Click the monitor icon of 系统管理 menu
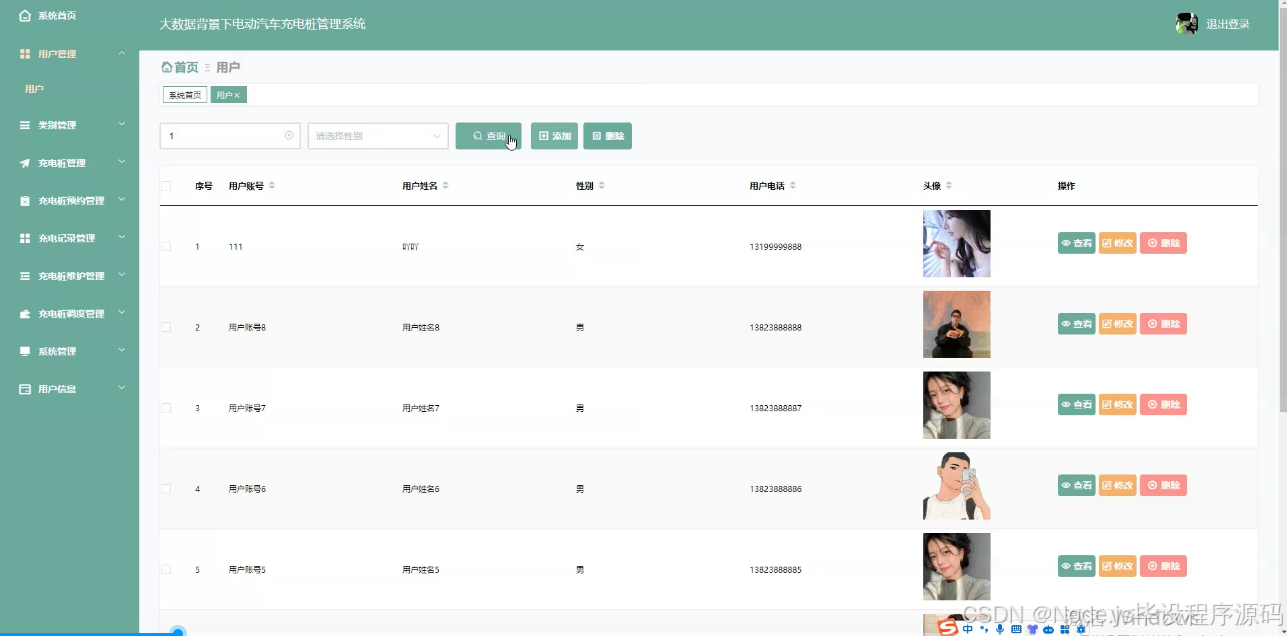1287x636 pixels. pos(25,352)
